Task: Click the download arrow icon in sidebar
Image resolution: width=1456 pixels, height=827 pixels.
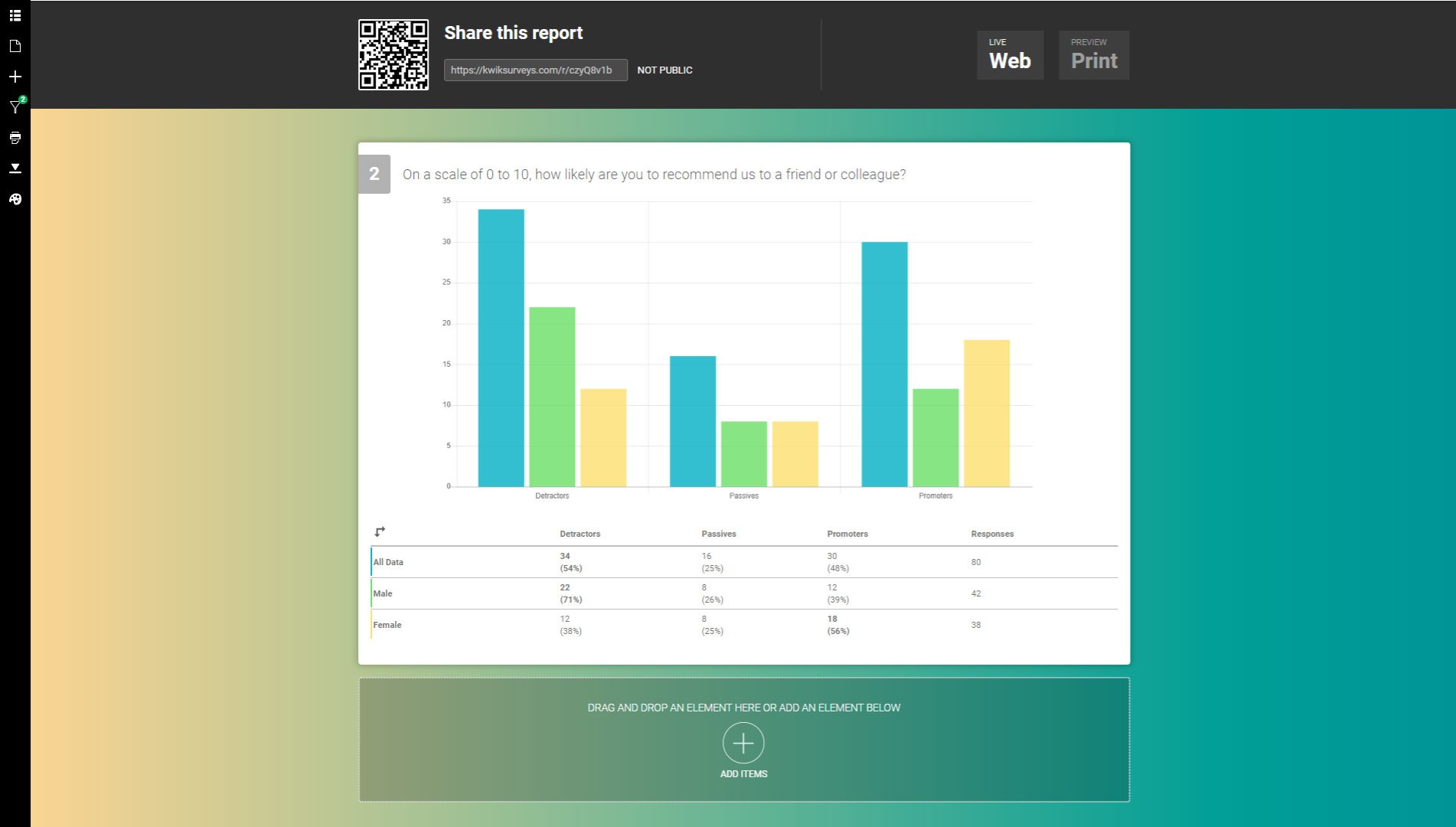Action: click(15, 168)
